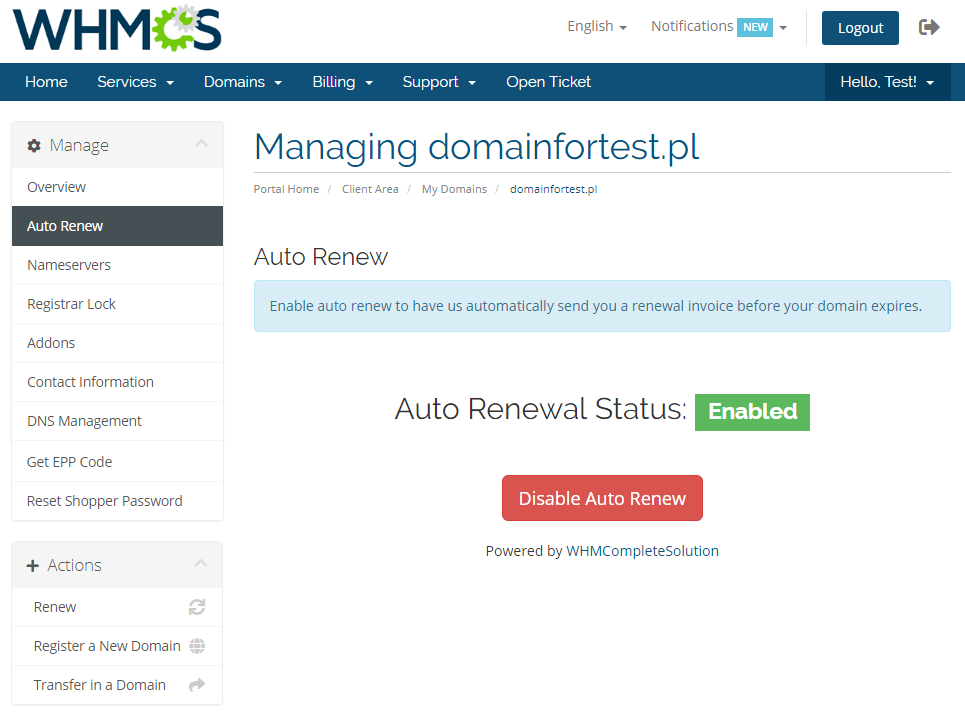This screenshot has height=728, width=965.
Task: Click Transfer in a Domain link
Action: pyautogui.click(x=117, y=685)
